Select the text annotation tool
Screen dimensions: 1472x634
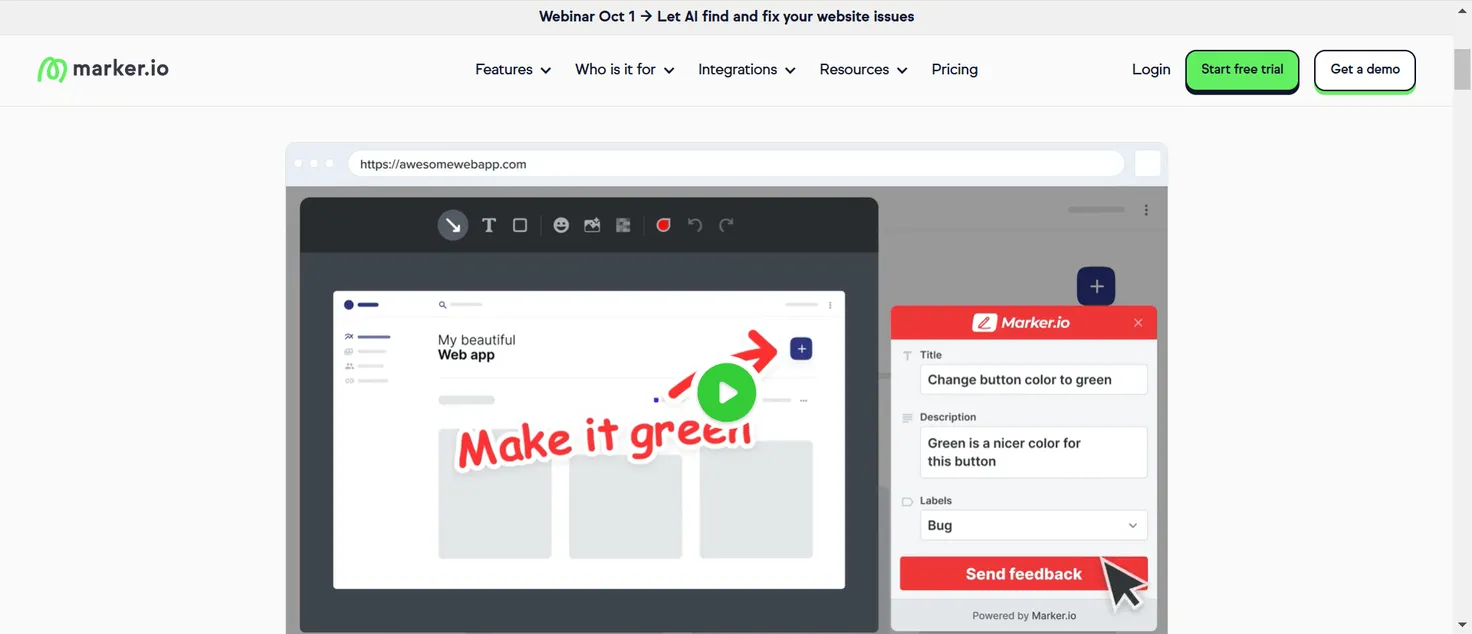coord(489,225)
